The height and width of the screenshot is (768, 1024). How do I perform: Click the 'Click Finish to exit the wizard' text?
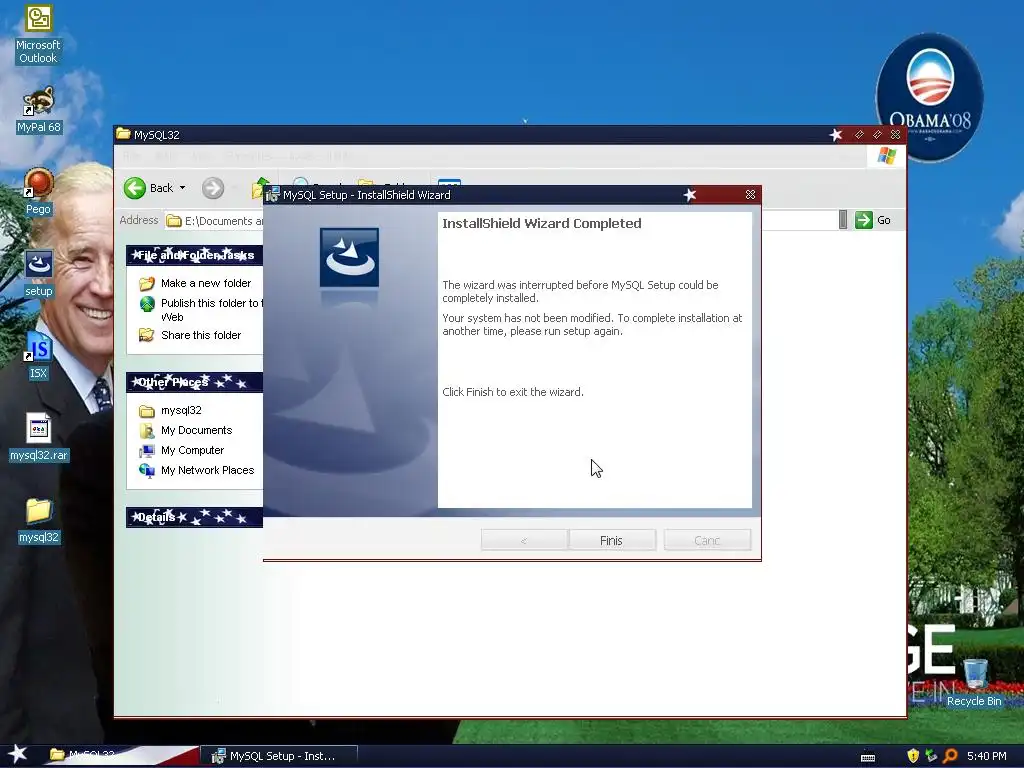(x=513, y=392)
